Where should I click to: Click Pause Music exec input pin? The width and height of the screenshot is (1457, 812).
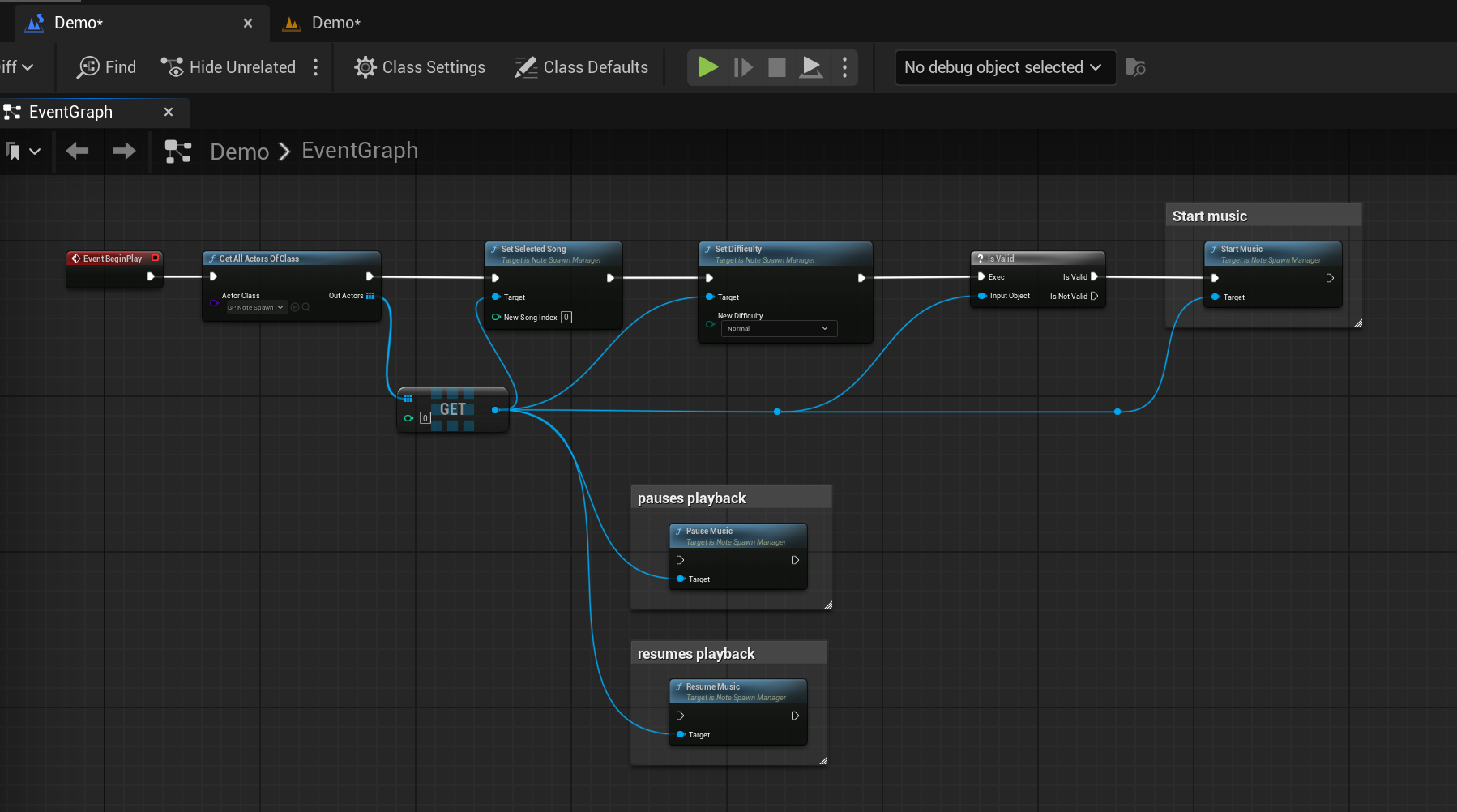coord(680,560)
